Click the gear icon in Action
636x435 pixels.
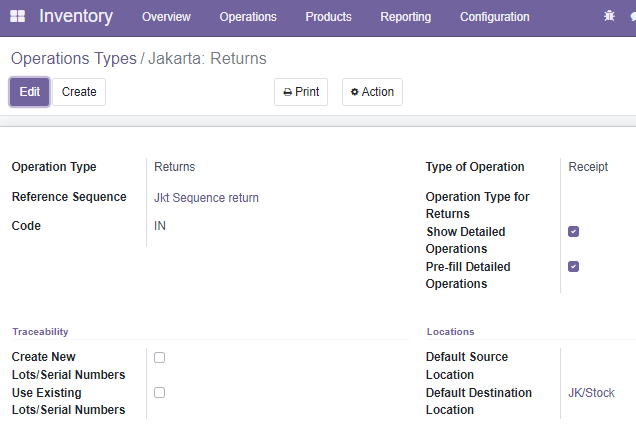click(x=354, y=92)
